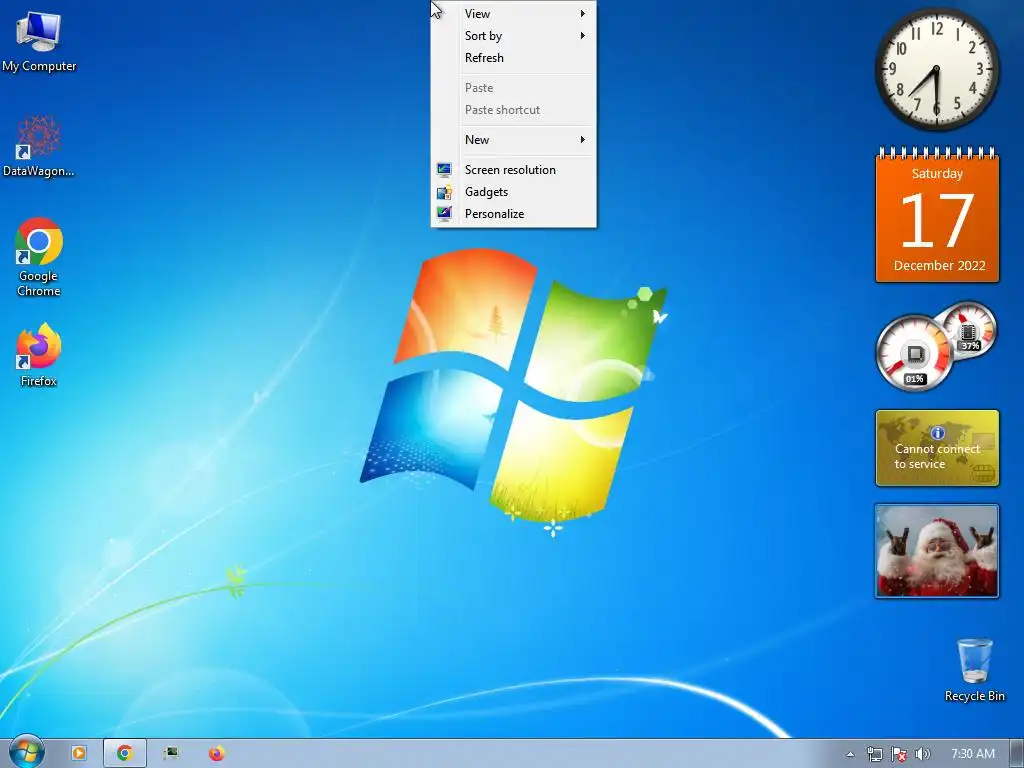Open the My Computer desktop icon

(39, 40)
